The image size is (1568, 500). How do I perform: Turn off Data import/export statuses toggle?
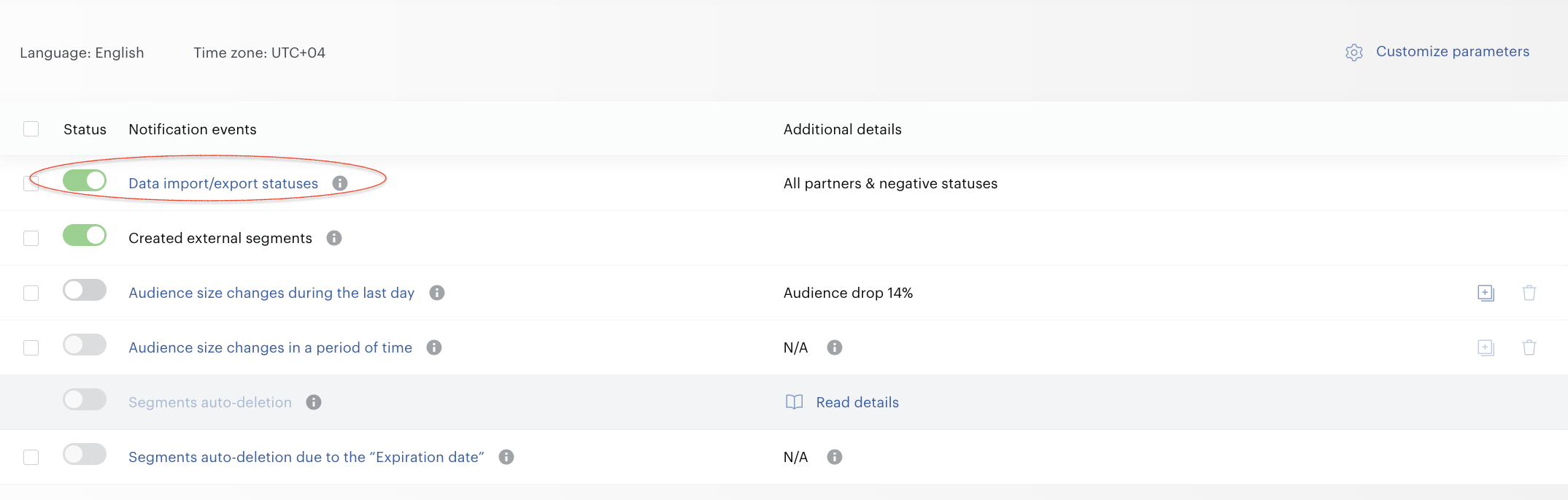pyautogui.click(x=85, y=180)
